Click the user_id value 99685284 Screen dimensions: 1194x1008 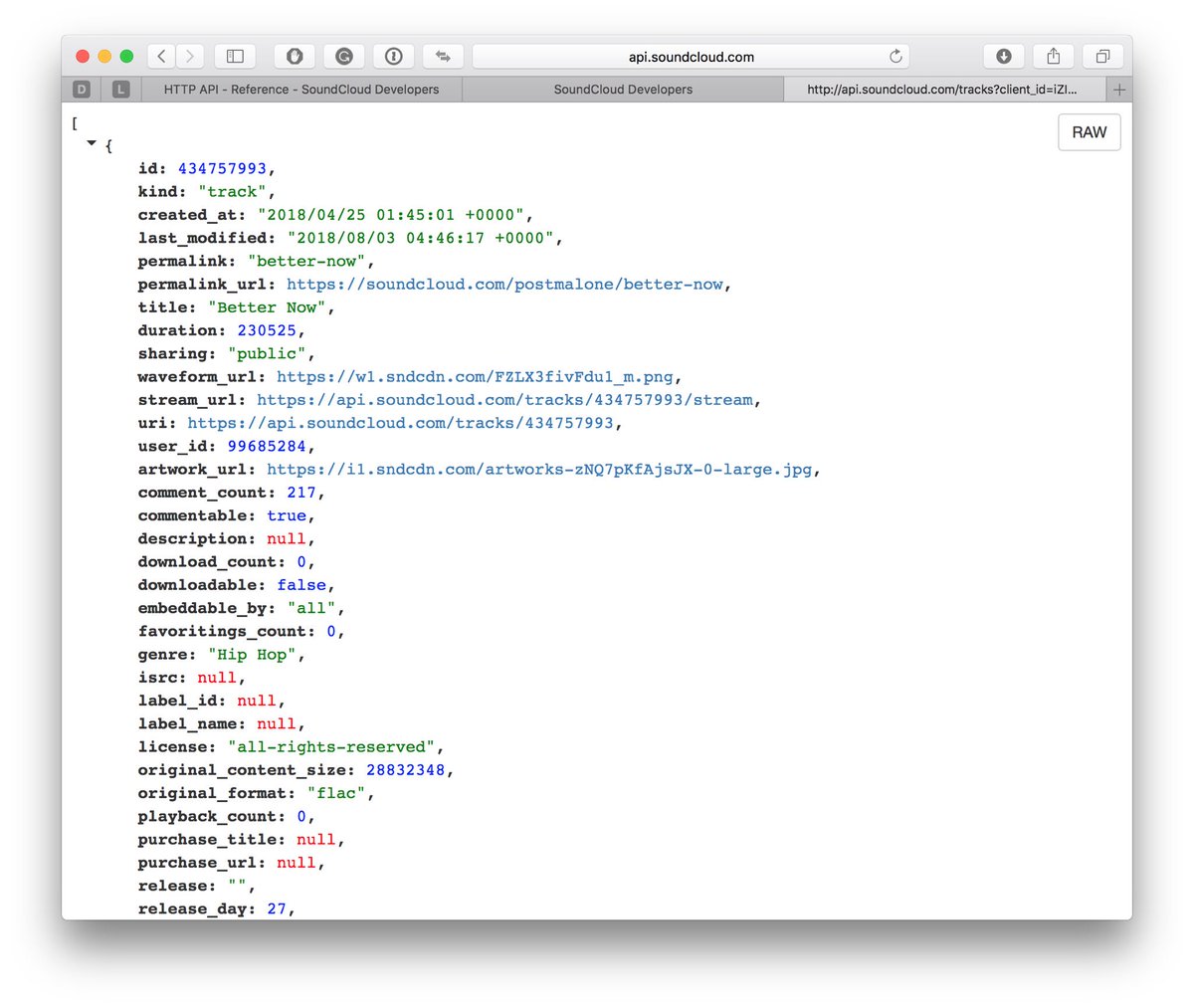(267, 447)
